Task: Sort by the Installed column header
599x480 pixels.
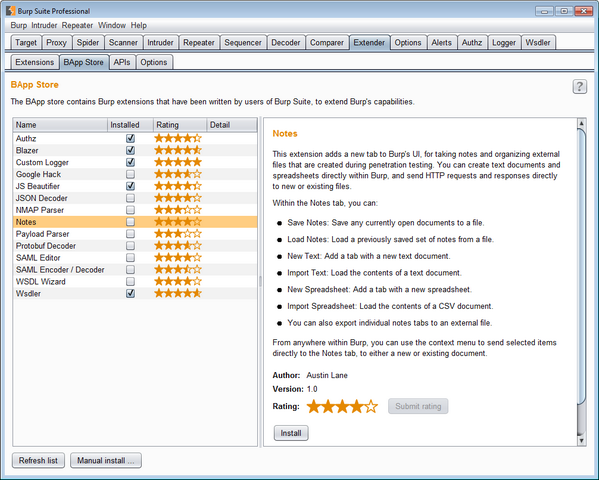Action: (x=130, y=125)
